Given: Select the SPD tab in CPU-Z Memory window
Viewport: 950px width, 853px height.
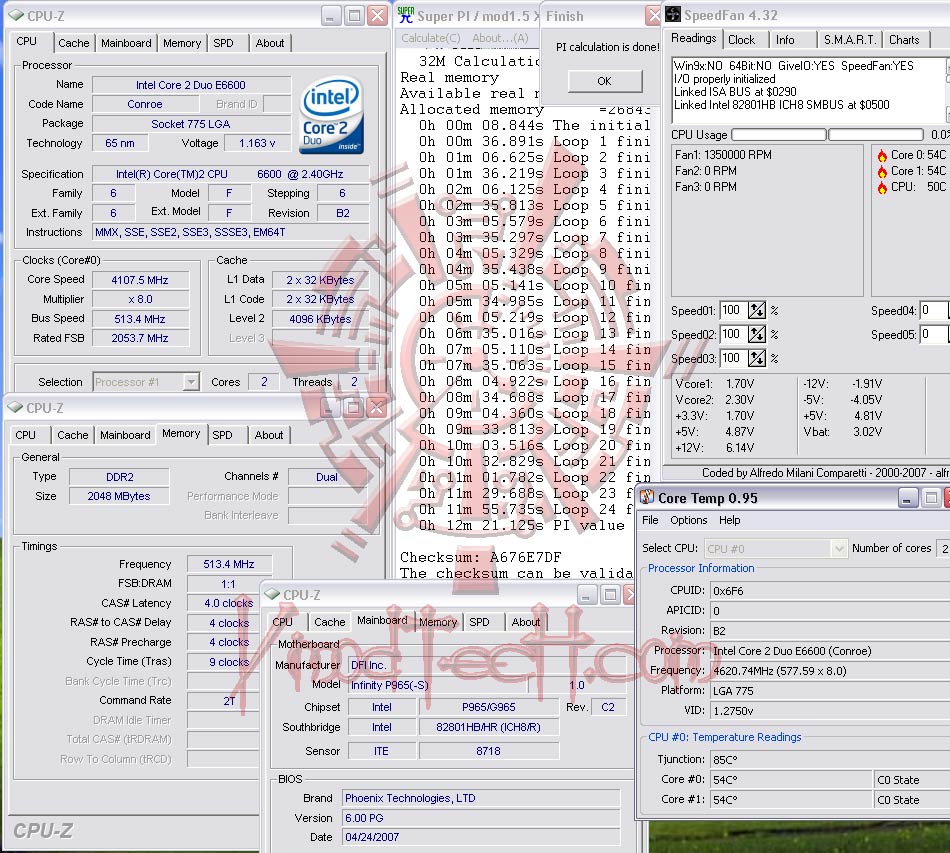Looking at the screenshot, I should click(222, 435).
